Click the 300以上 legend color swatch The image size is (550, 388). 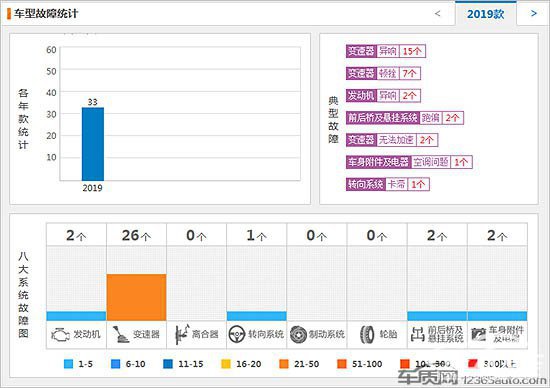click(x=473, y=363)
